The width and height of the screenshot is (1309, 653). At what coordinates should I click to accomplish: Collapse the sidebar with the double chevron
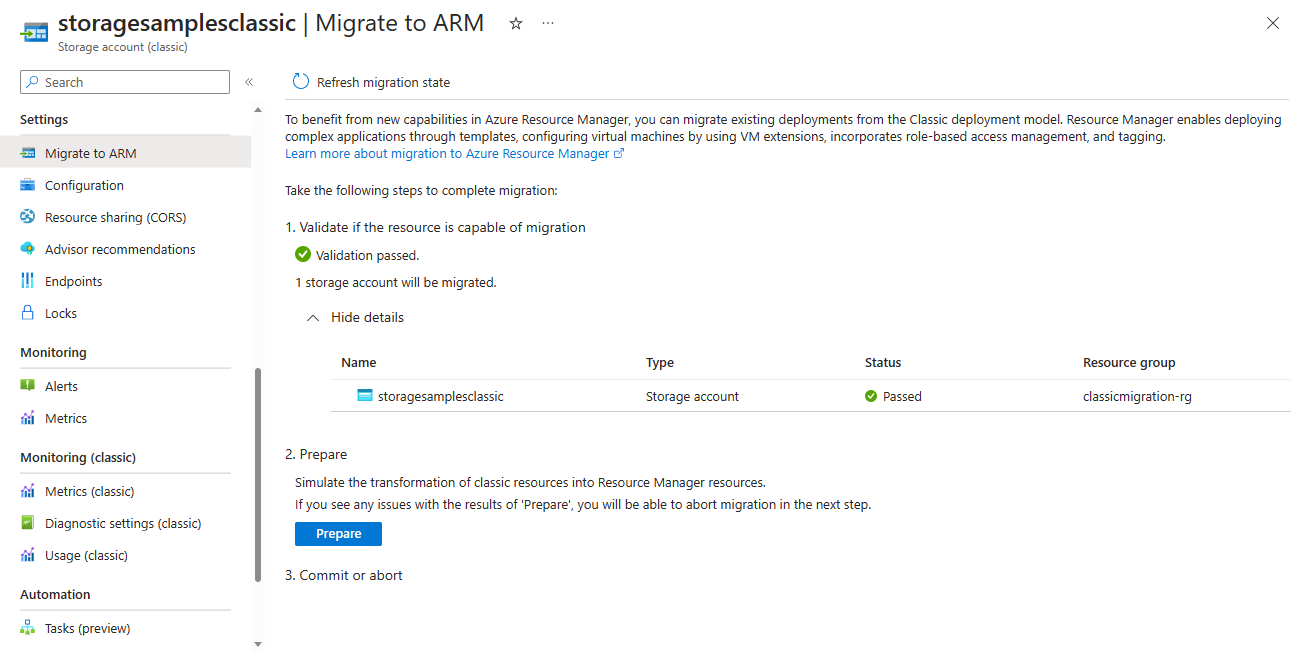[x=249, y=82]
